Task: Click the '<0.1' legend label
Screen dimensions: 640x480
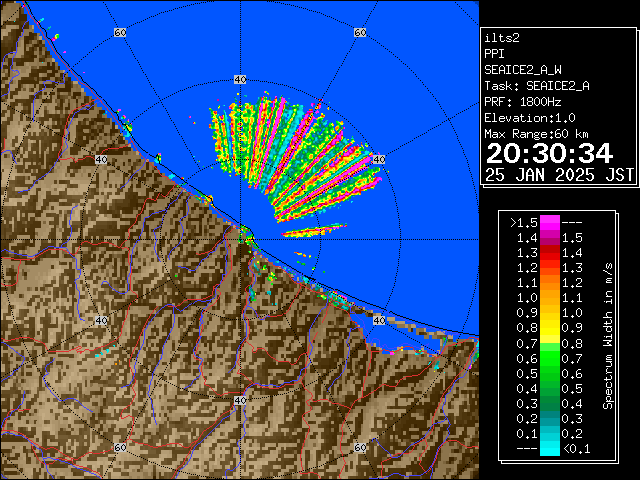Action: click(577, 449)
